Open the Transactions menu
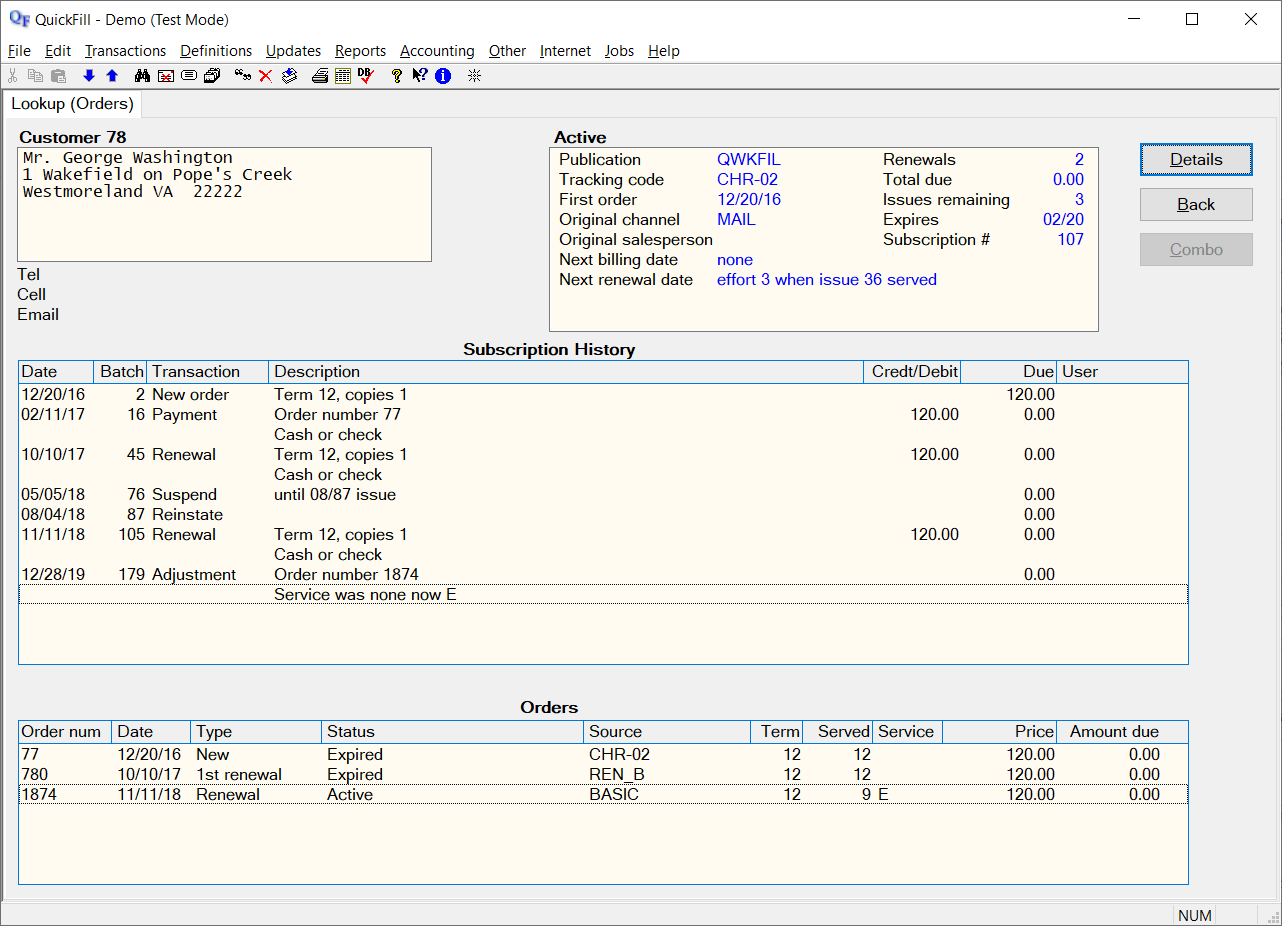The height and width of the screenshot is (926, 1282). [x=125, y=51]
